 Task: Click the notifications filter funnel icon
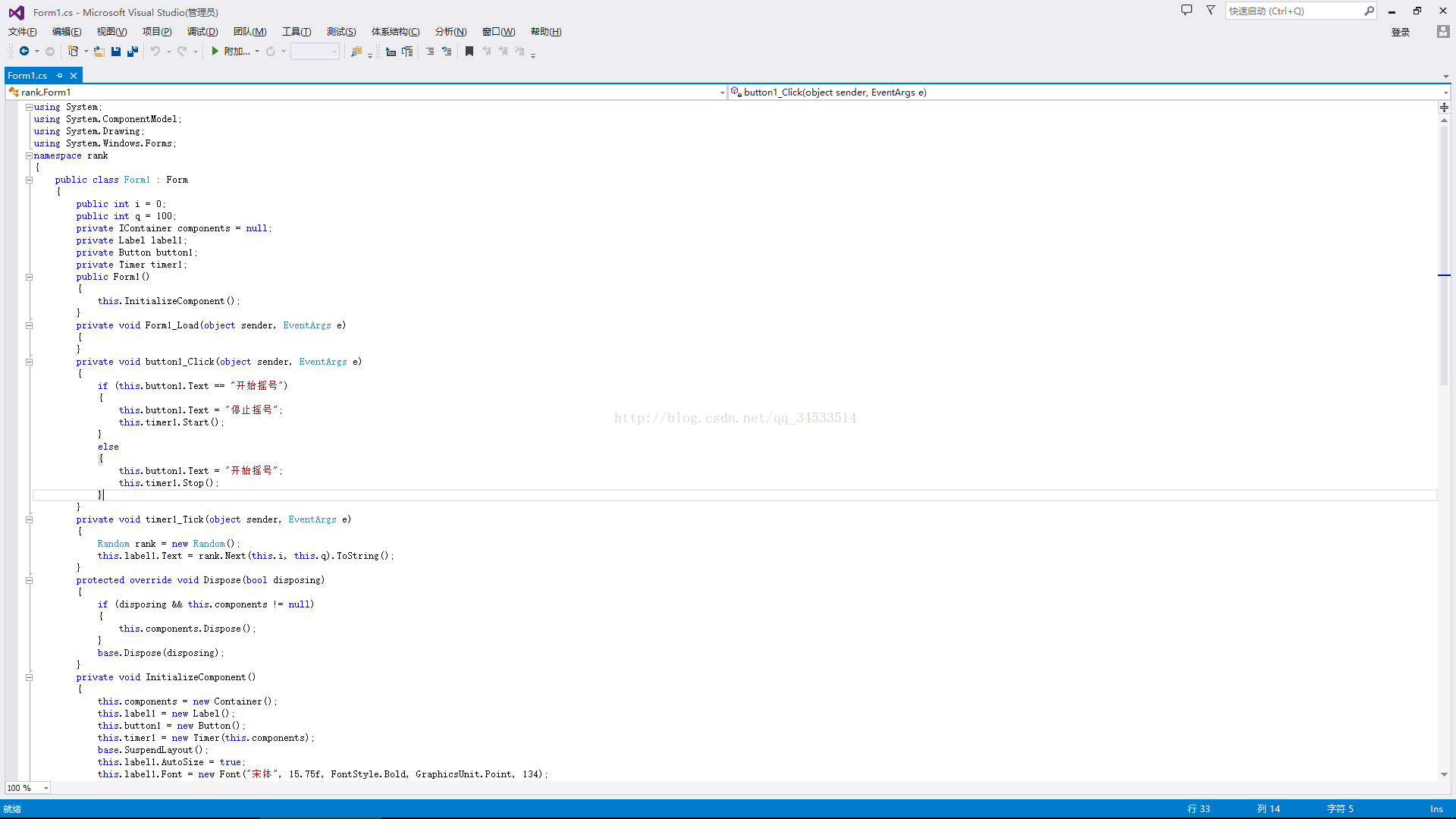tap(1211, 11)
